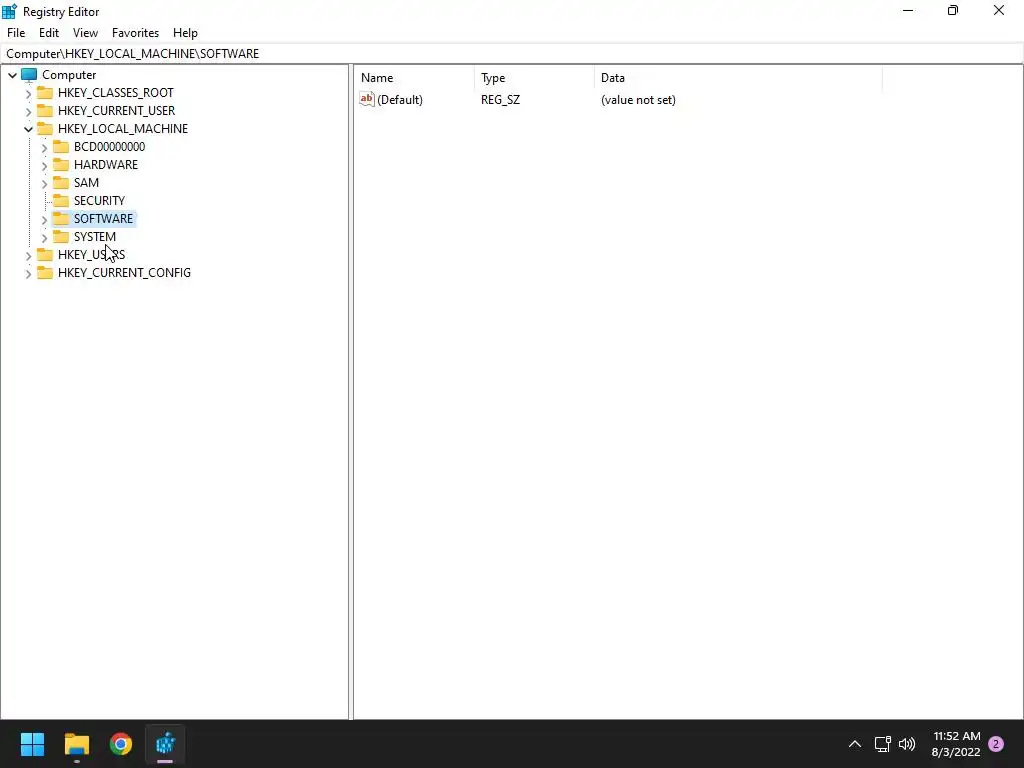Expand HKEY_CURRENT_CONFIG chevron

(28, 274)
